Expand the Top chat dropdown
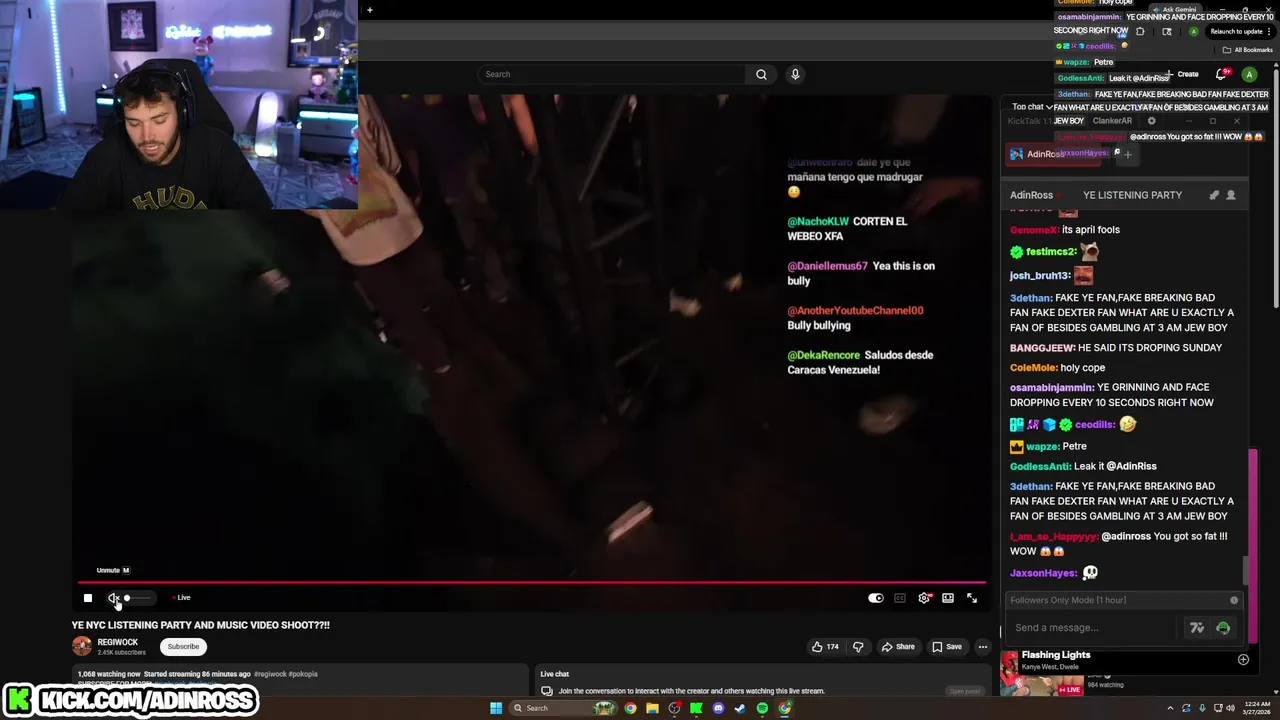 point(1031,107)
